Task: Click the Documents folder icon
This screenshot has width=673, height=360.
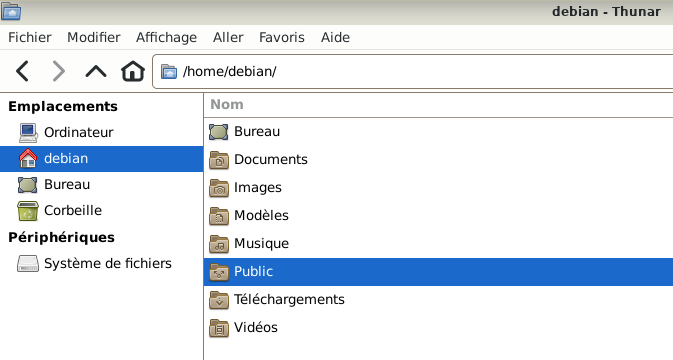Action: [219, 160]
